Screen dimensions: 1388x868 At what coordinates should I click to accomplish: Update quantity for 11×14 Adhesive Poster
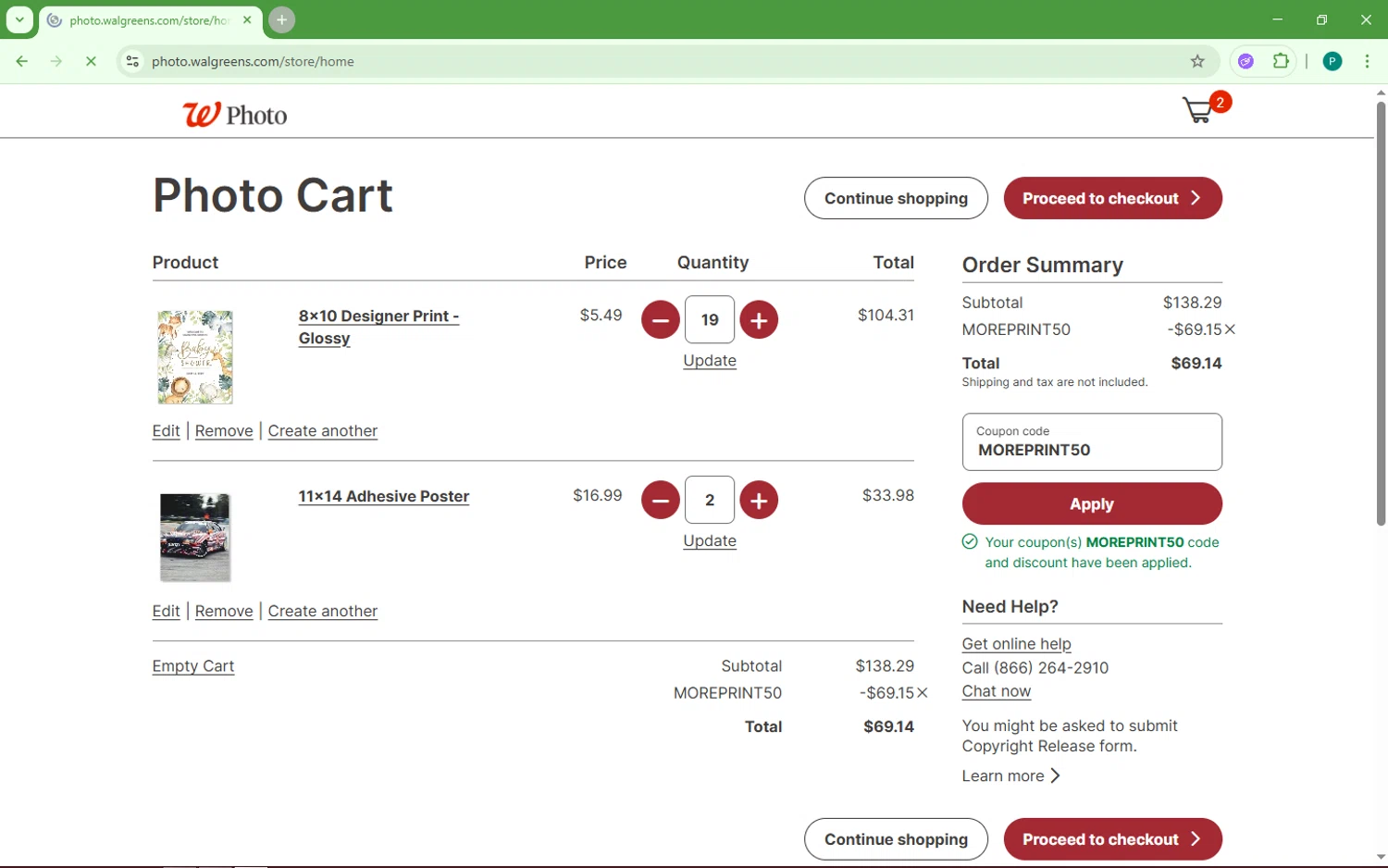pyautogui.click(x=710, y=541)
